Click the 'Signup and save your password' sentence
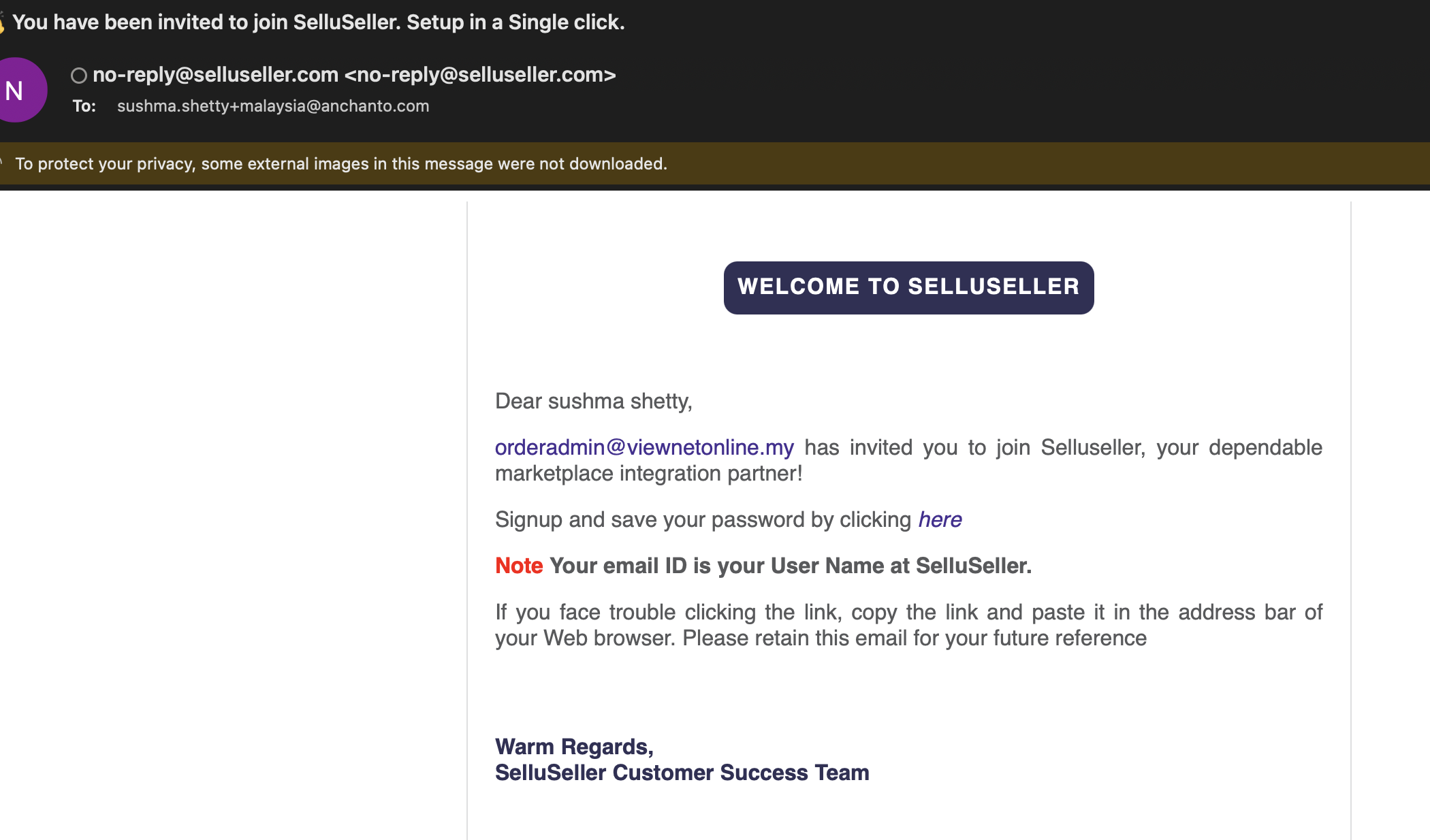This screenshot has width=1430, height=840. click(703, 519)
